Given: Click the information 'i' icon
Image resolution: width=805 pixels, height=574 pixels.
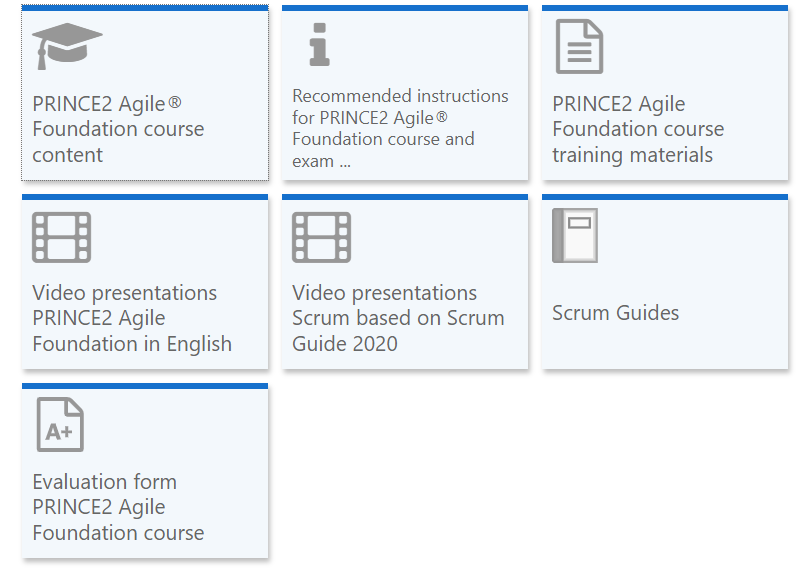Looking at the screenshot, I should (x=319, y=45).
